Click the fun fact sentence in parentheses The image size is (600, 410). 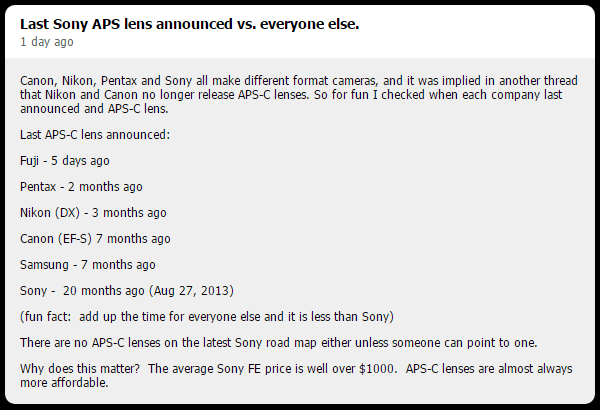(x=207, y=317)
